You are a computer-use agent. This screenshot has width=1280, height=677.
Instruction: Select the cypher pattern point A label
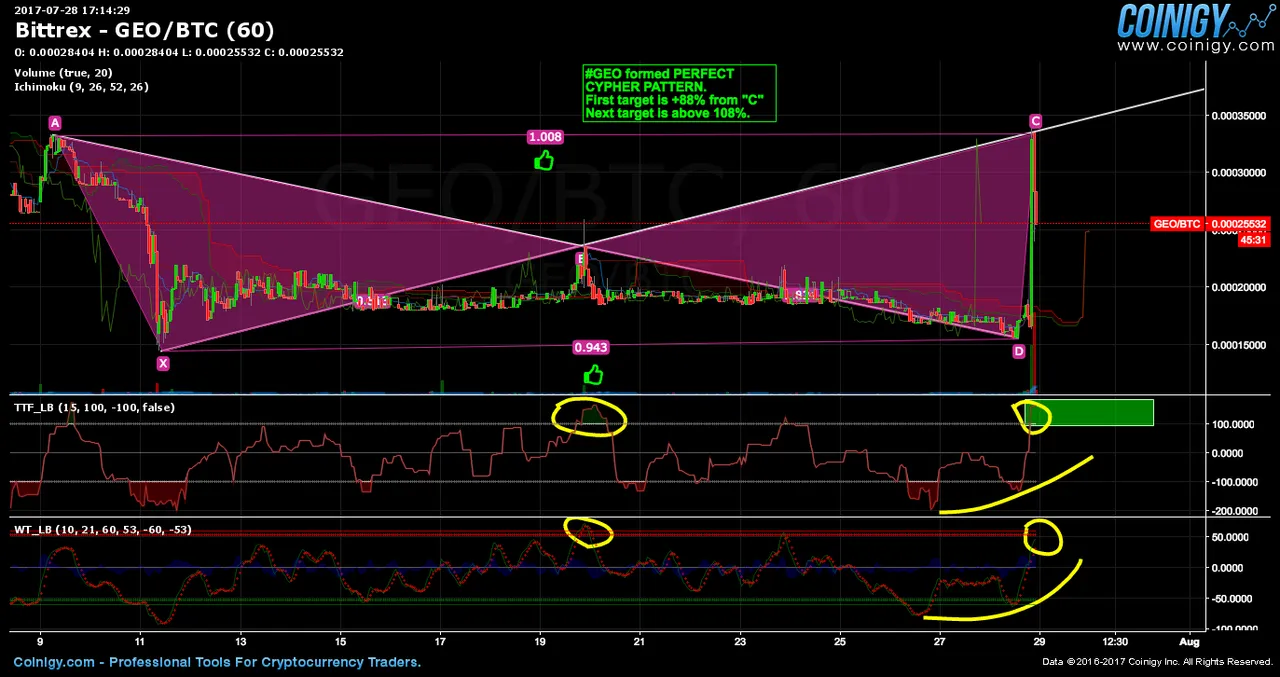(55, 123)
